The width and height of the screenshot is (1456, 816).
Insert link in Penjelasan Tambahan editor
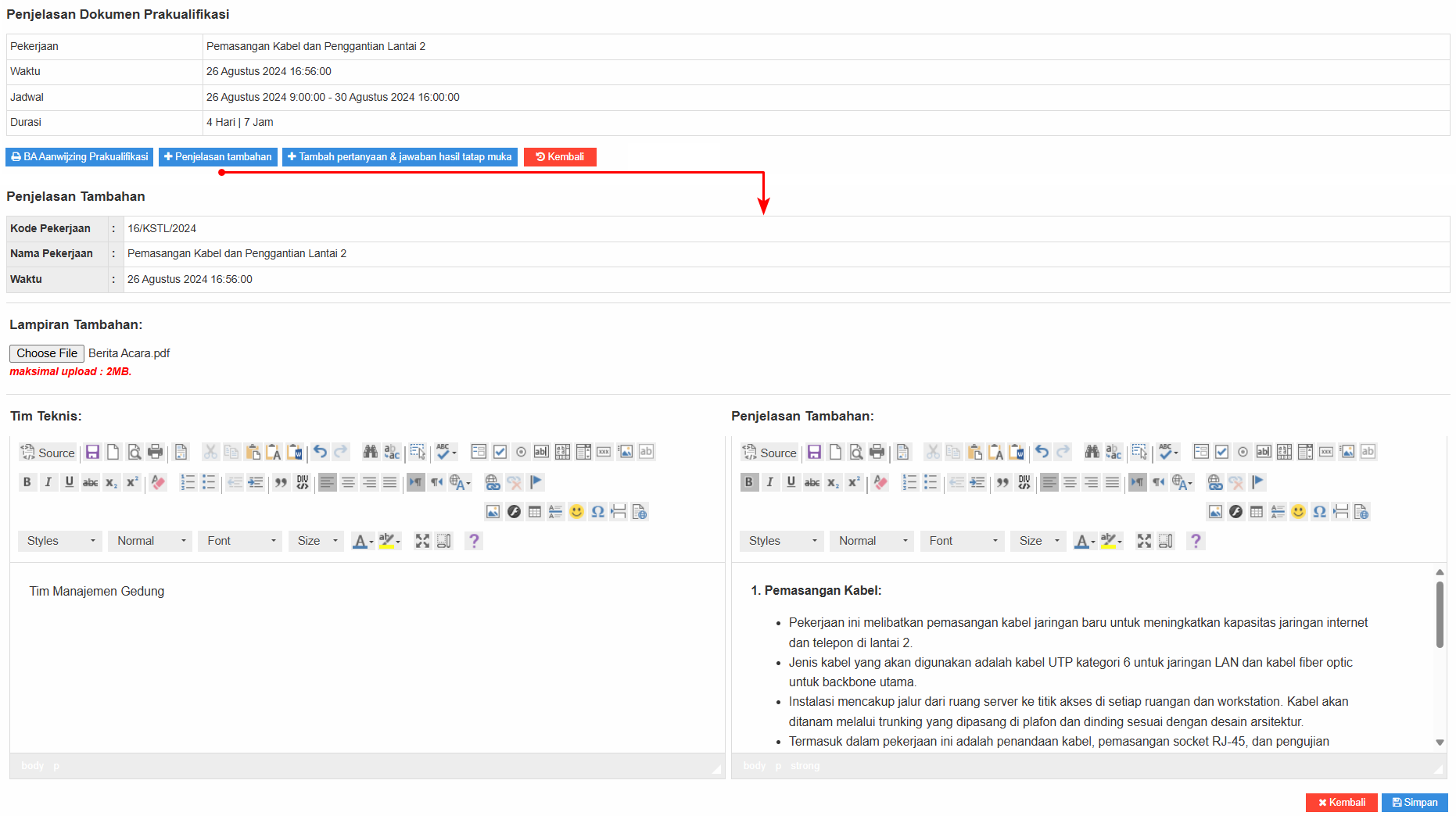[x=1214, y=482]
